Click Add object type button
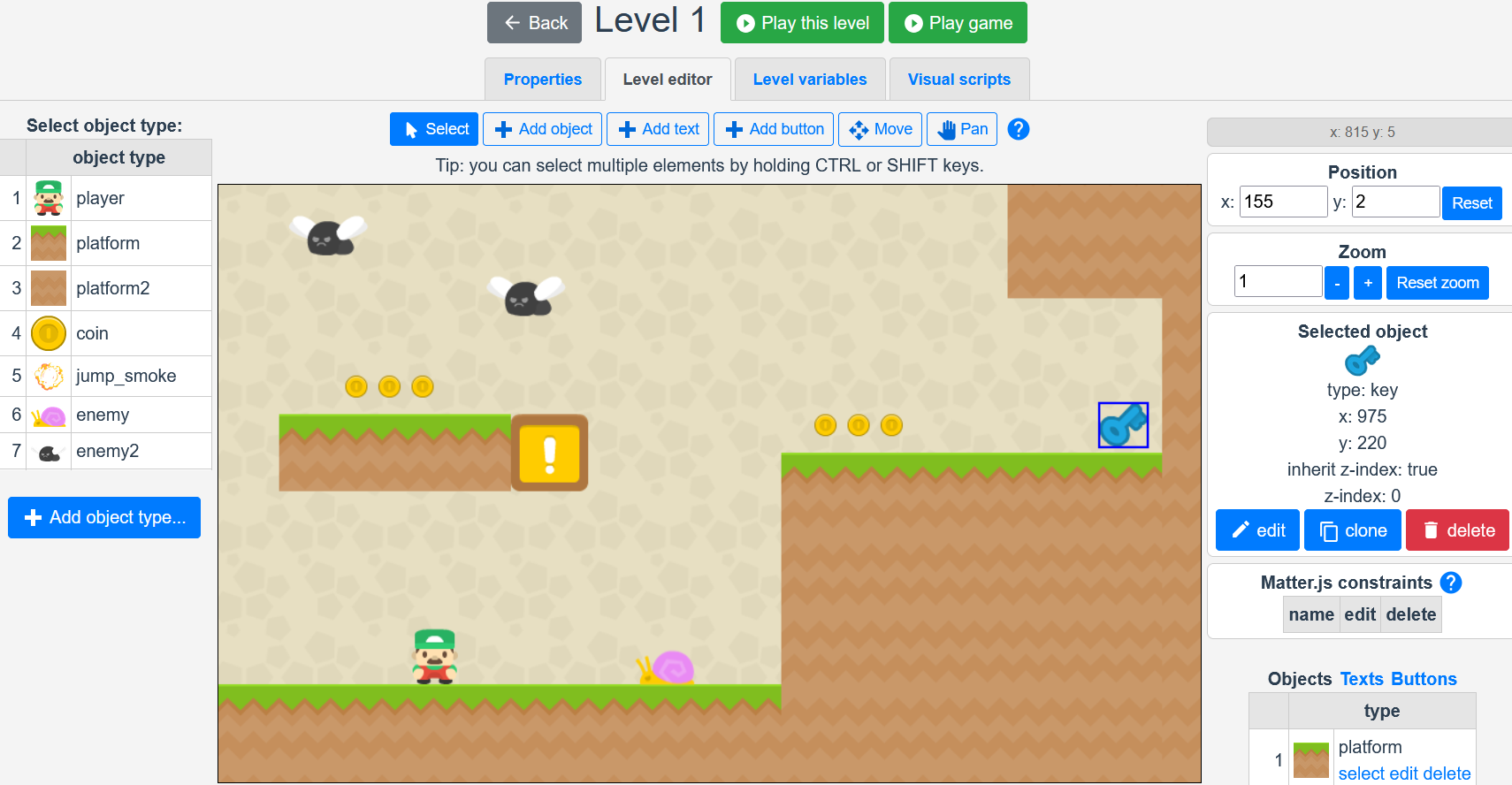This screenshot has width=1512, height=785. coord(104,517)
